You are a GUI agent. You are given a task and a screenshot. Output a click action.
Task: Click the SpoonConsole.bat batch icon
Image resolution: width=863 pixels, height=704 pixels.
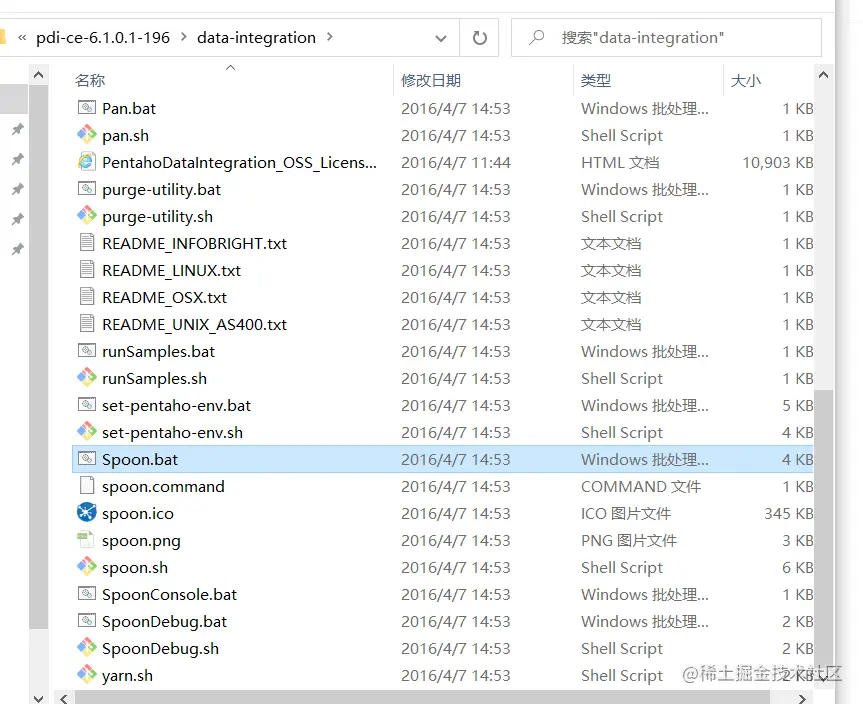pyautogui.click(x=86, y=593)
